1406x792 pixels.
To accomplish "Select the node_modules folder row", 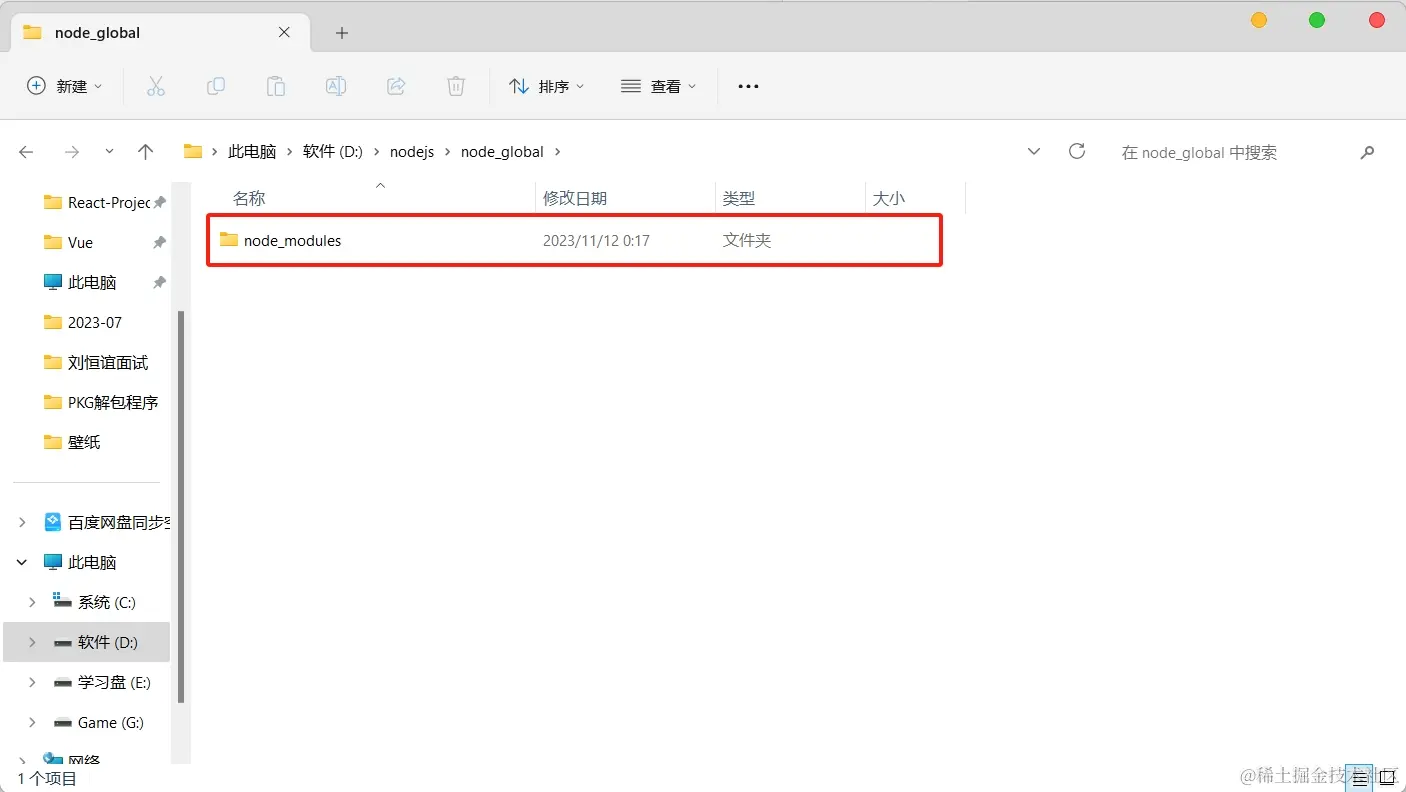I will pos(574,240).
